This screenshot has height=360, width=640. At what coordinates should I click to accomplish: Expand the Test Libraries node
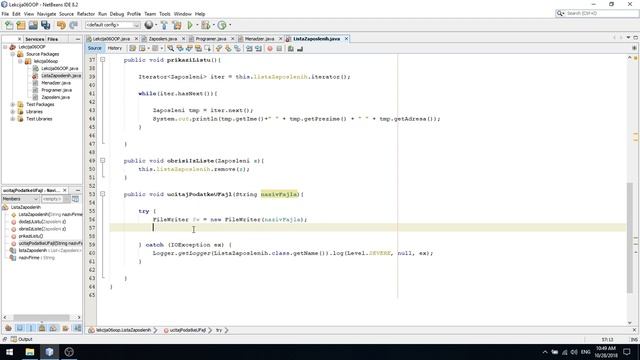(x=13, y=119)
